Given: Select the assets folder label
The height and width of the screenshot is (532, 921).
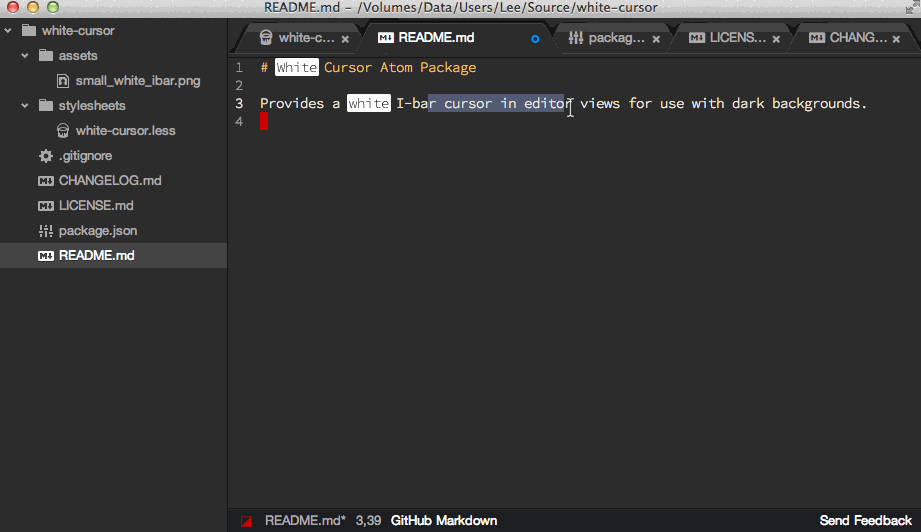Looking at the screenshot, I should click(78, 56).
